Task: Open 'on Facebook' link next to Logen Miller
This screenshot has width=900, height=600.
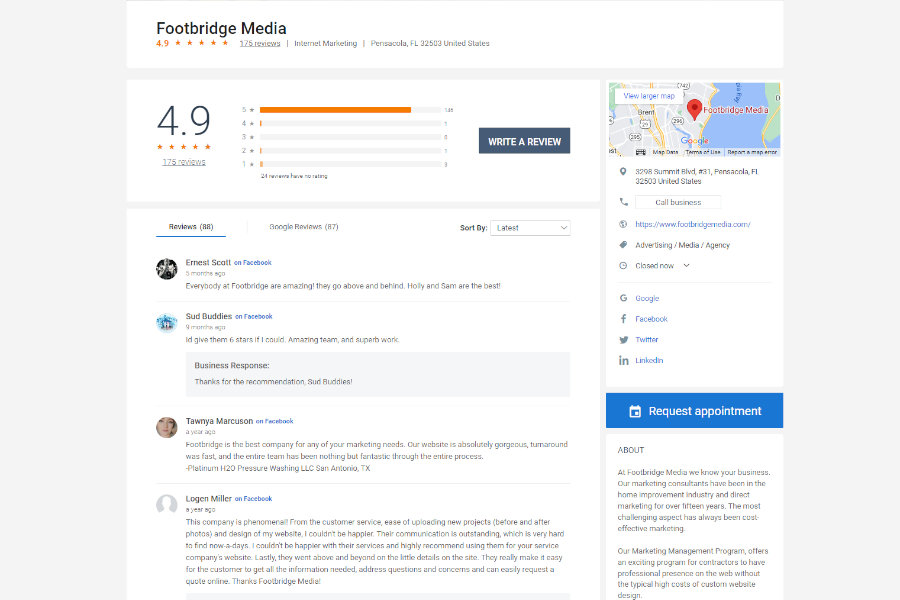Action: 253,499
